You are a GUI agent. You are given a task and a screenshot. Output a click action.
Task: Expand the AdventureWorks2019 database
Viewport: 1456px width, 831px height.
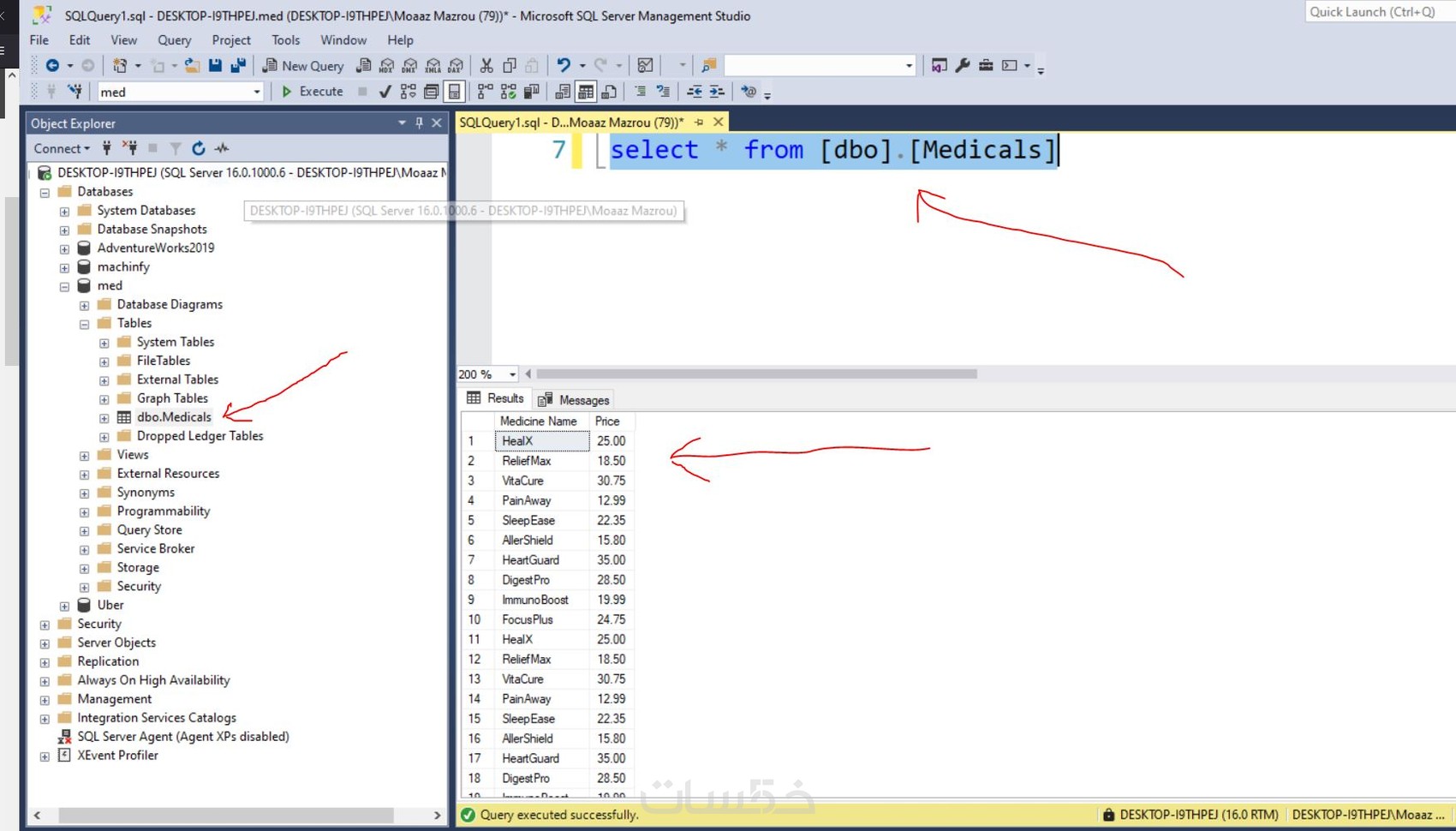pos(64,248)
